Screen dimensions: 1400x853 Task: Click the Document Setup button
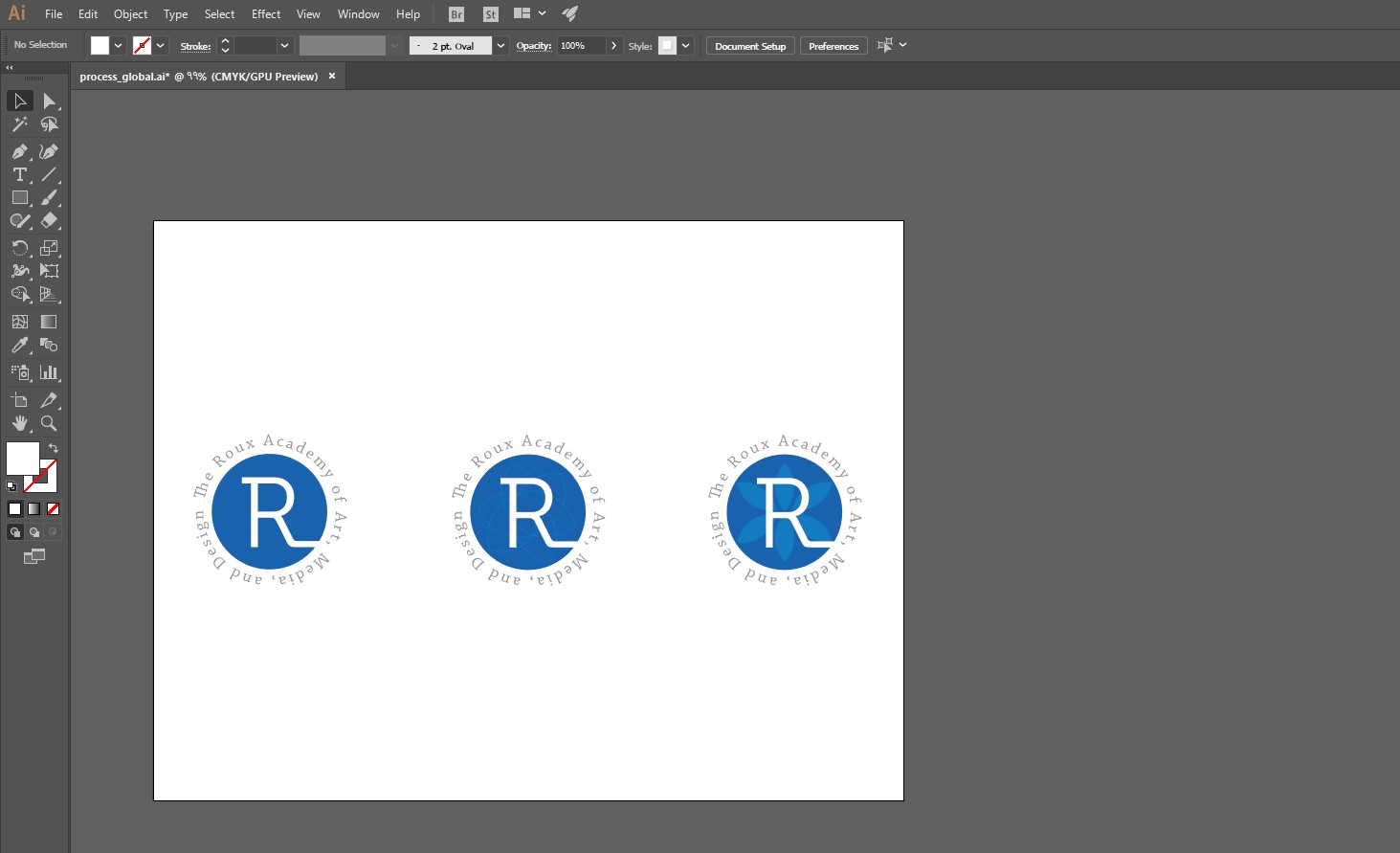[750, 46]
